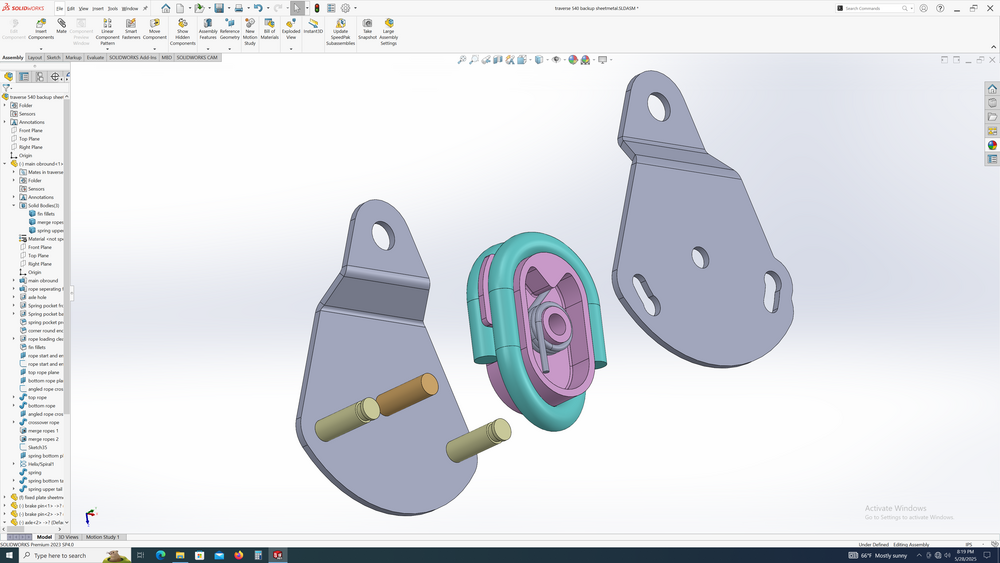Click the Zoom to Fit magnifier icon
Image resolution: width=1000 pixels, height=563 pixels.
462,60
